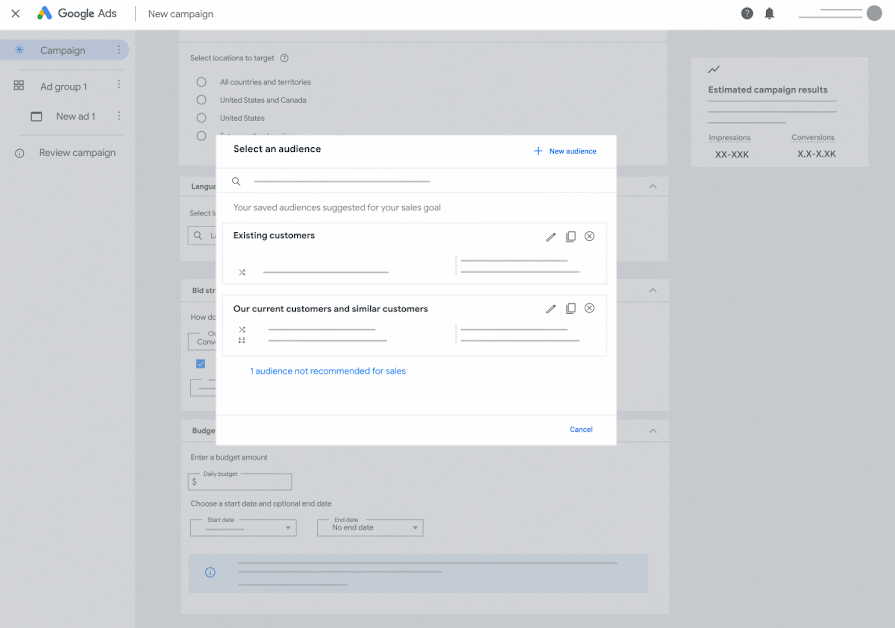Open the Campaign item's three-dot menu
This screenshot has height=628, width=895.
pos(119,50)
